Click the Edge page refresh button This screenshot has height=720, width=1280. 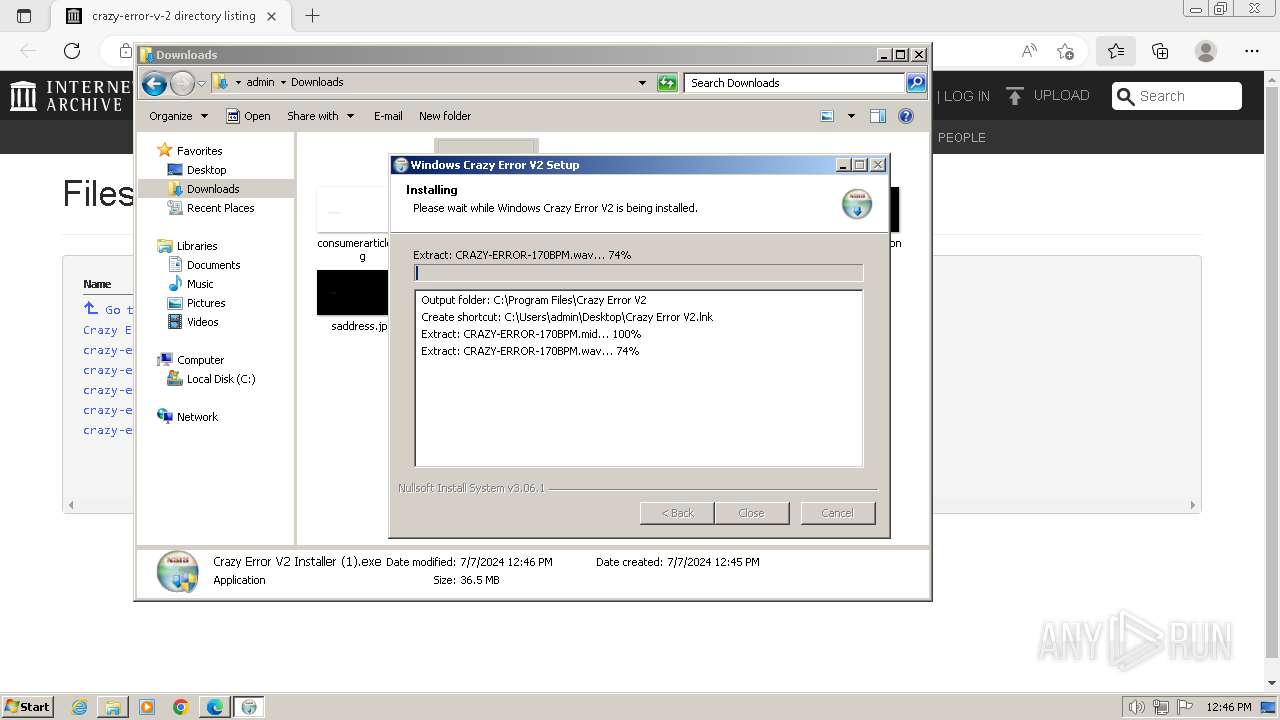tap(72, 51)
